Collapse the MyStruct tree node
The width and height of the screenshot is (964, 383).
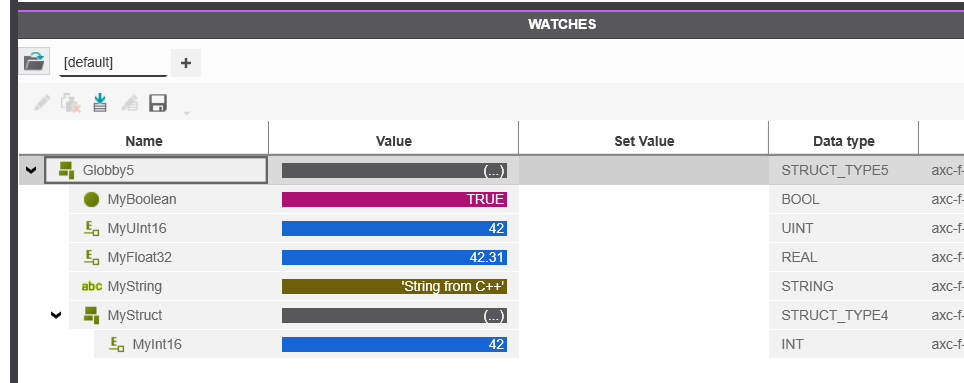click(x=56, y=315)
